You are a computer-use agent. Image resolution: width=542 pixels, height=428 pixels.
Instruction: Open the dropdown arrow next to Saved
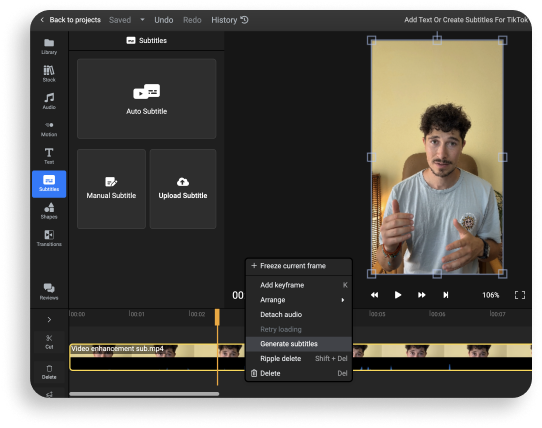142,20
